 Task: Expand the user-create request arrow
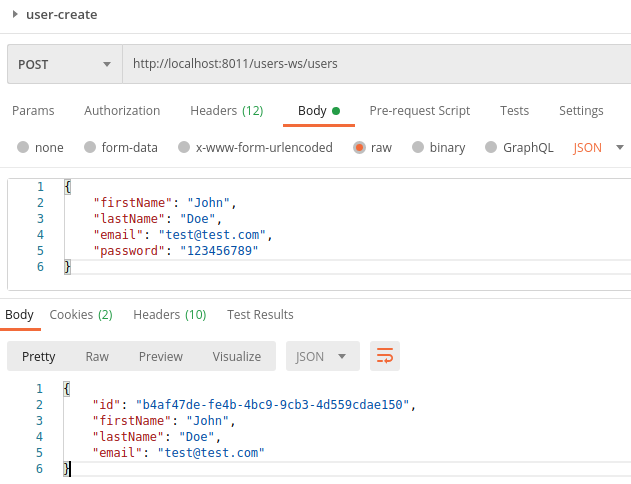pyautogui.click(x=15, y=15)
